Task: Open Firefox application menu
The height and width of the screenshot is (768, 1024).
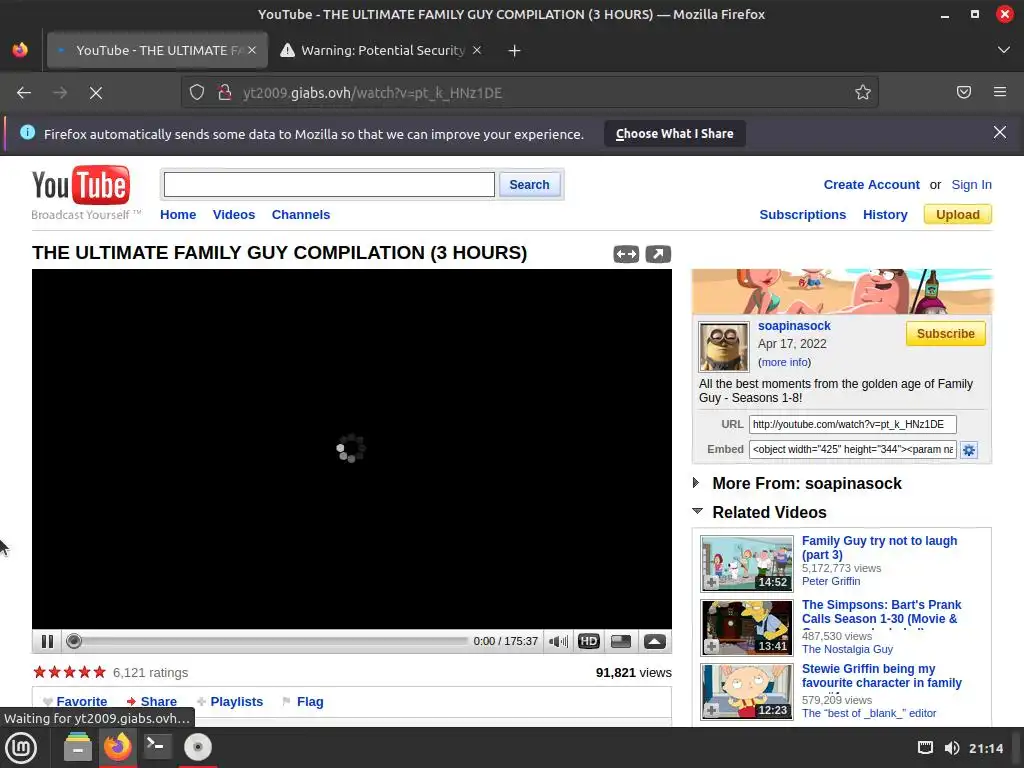Action: coord(999,93)
